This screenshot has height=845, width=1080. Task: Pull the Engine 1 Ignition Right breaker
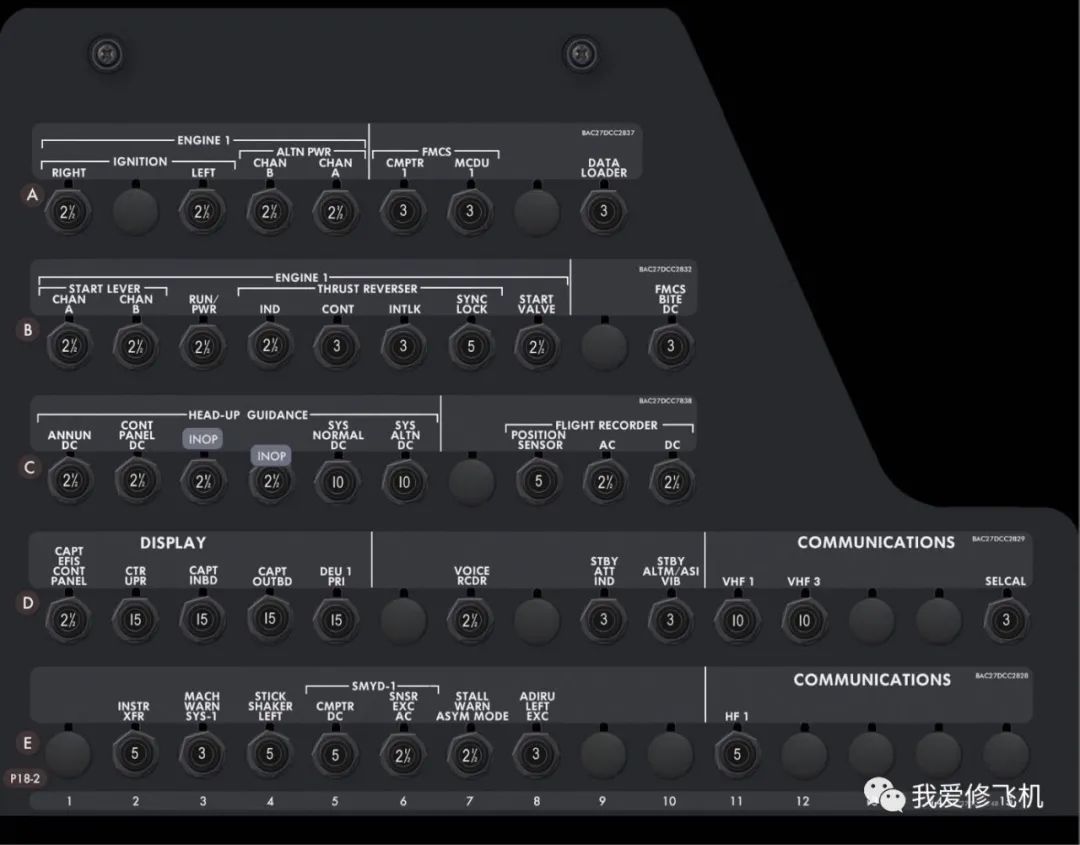click(68, 212)
